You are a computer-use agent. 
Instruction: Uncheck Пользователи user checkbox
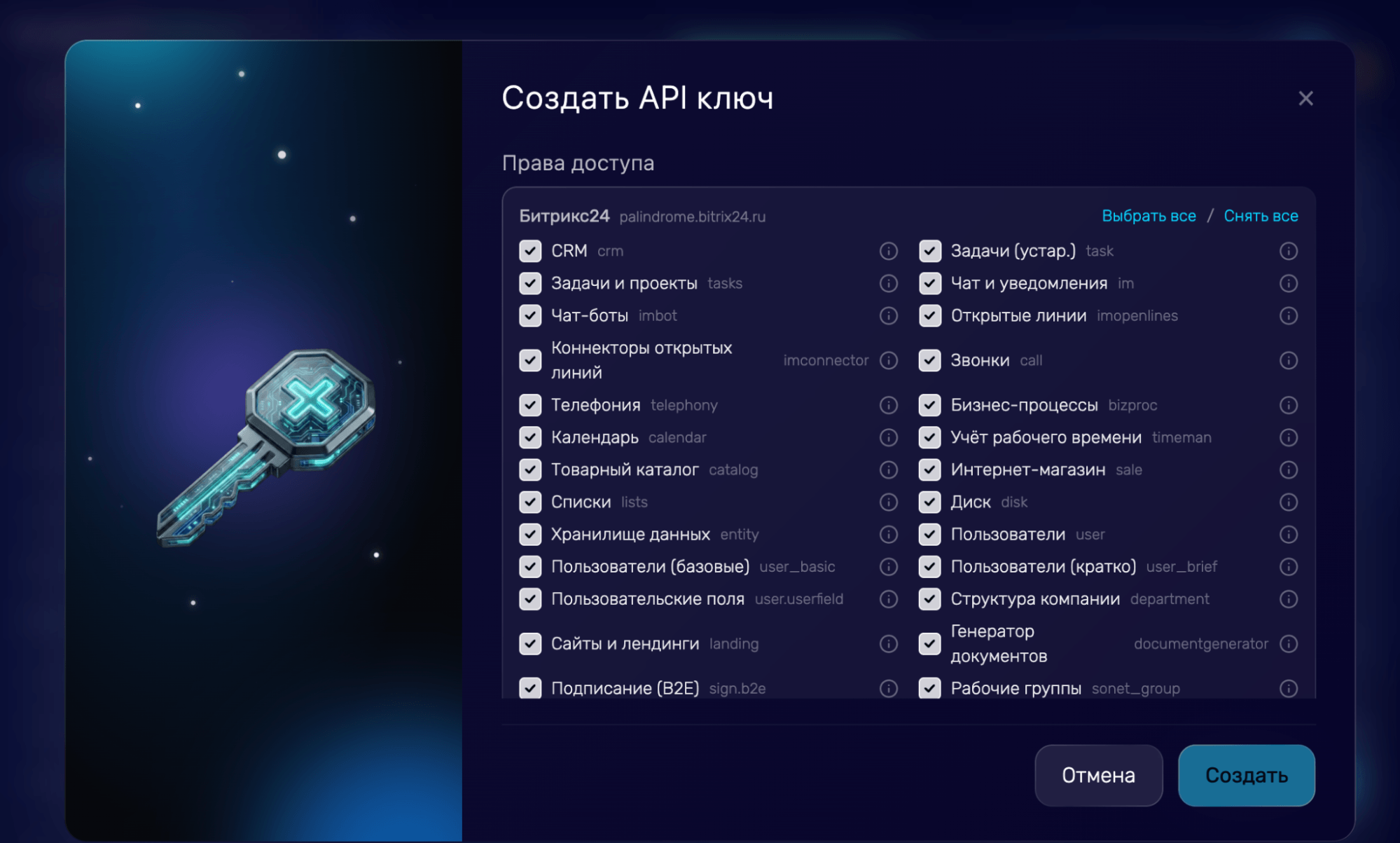click(929, 534)
